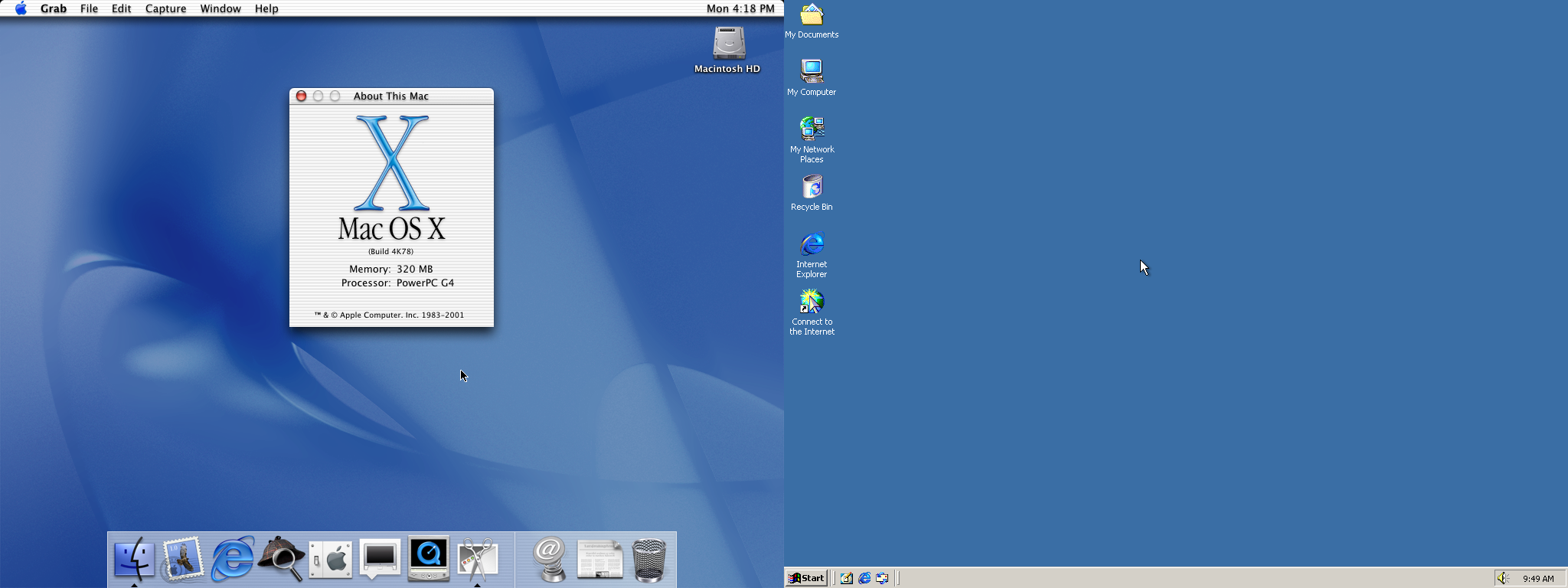Screen dimensions: 1568x588
Task: Select the Macintosh HD desktop icon
Action: (x=727, y=50)
